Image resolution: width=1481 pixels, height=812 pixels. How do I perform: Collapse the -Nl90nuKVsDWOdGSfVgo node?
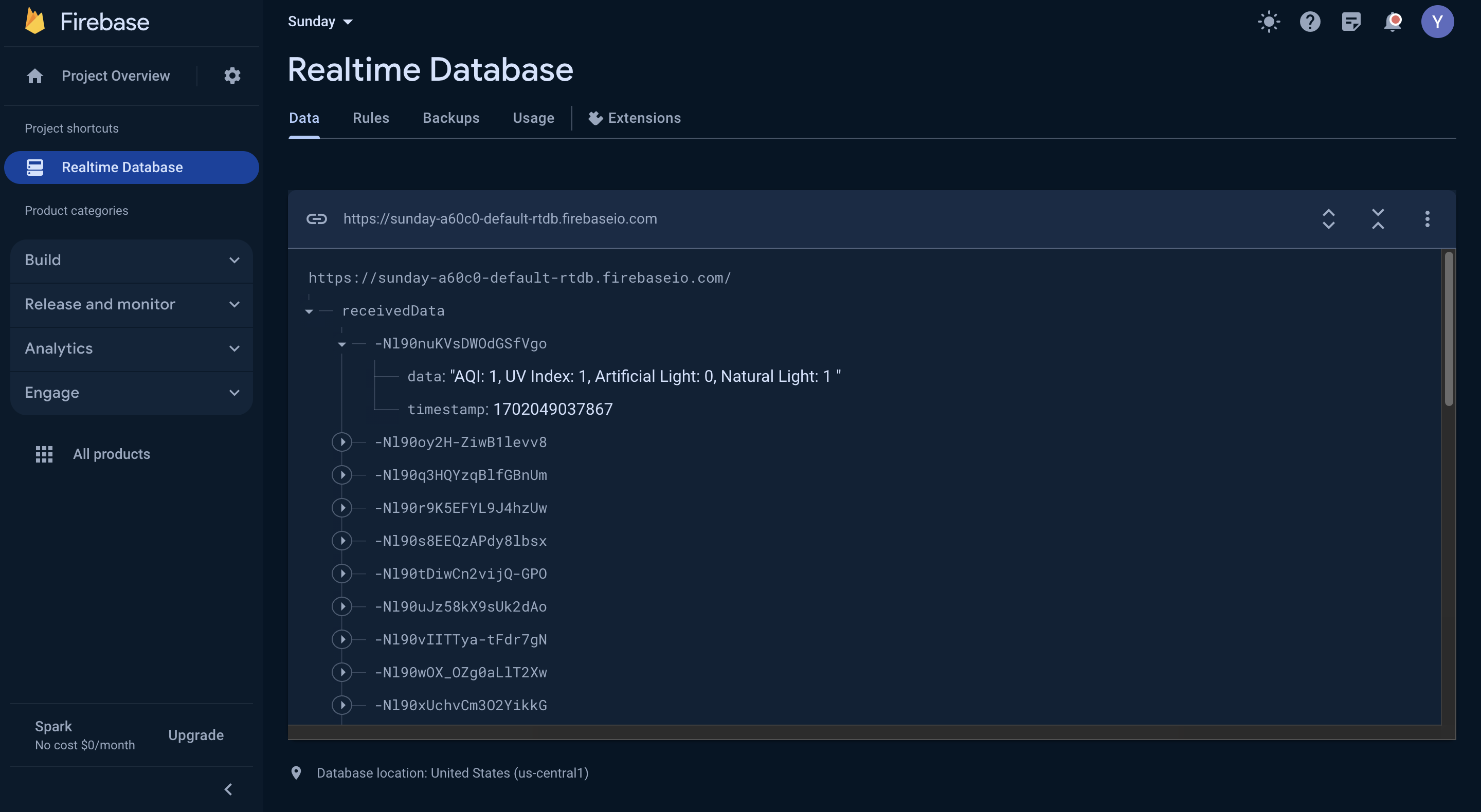click(x=342, y=344)
